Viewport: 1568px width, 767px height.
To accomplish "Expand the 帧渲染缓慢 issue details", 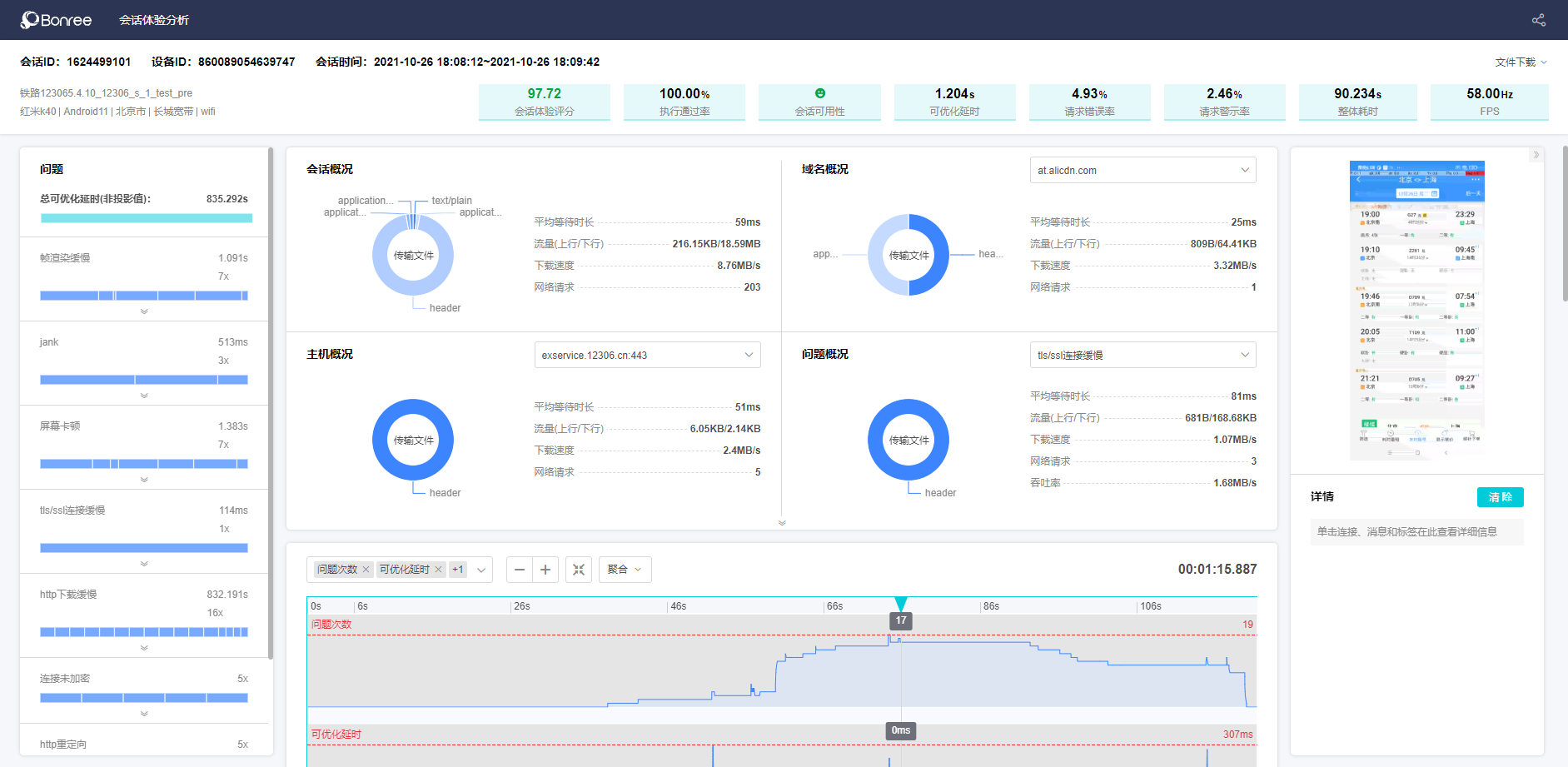I will [x=144, y=311].
